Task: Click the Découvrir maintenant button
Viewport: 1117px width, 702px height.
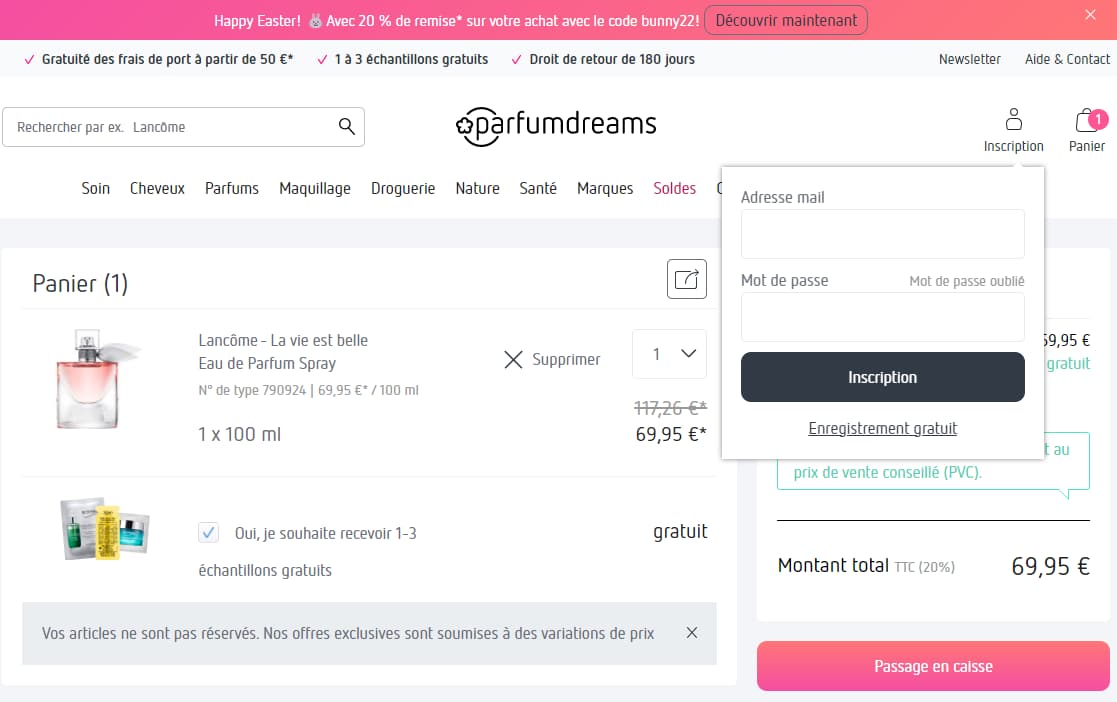Action: tap(786, 20)
